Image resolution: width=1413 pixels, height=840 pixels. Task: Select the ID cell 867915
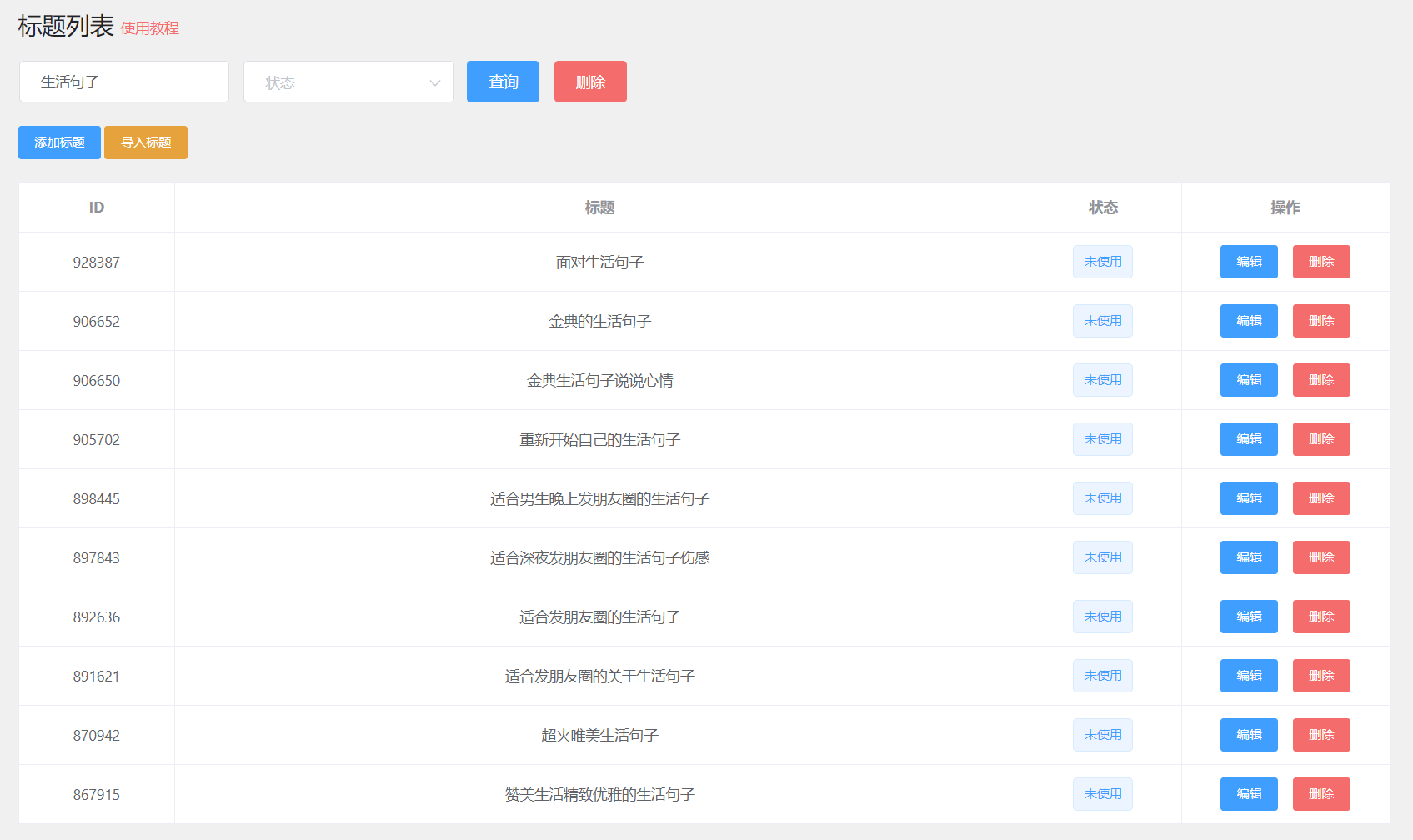tap(97, 795)
